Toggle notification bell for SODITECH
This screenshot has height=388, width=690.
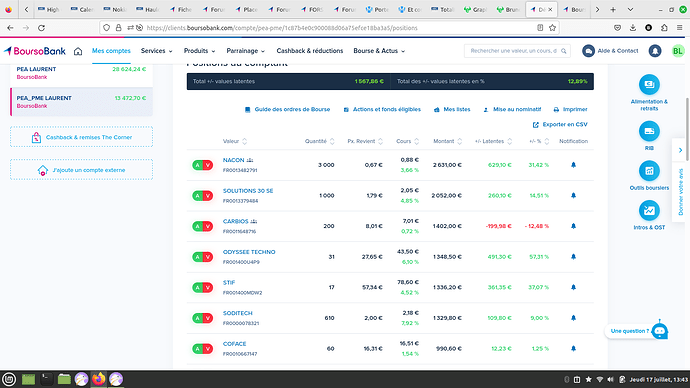(573, 318)
